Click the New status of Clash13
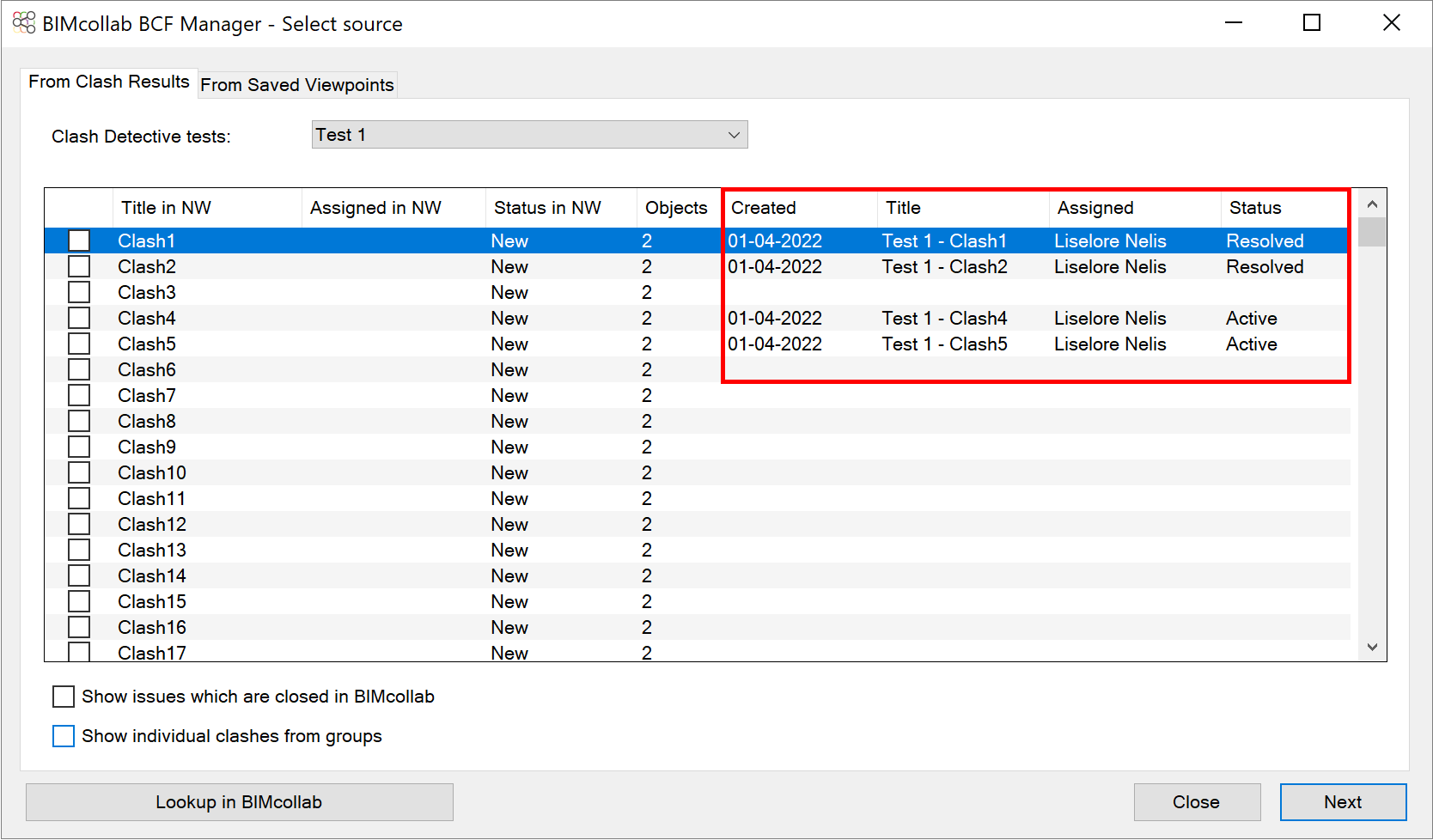 pyautogui.click(x=509, y=550)
